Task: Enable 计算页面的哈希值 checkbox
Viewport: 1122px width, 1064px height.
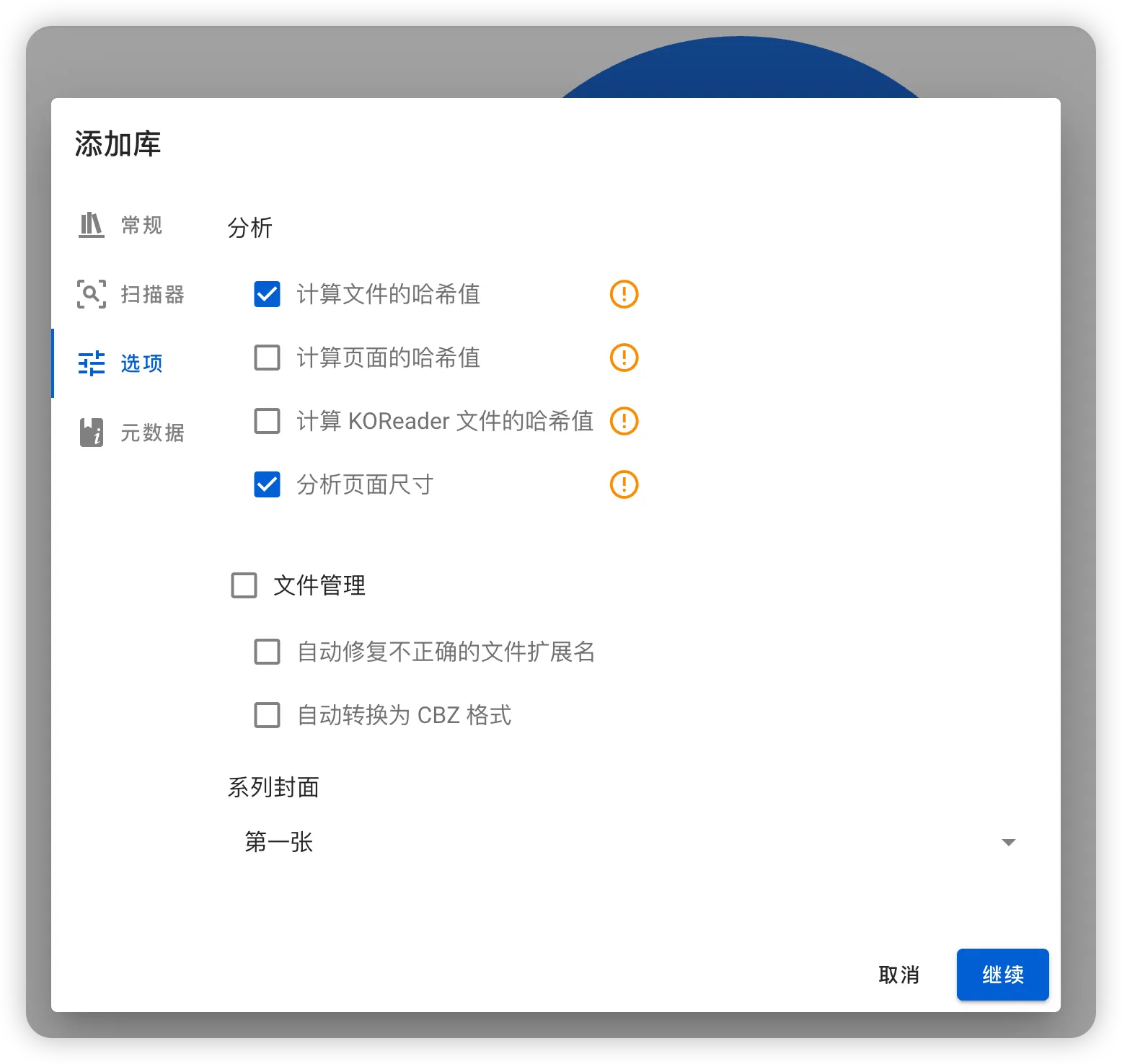Action: 268,358
